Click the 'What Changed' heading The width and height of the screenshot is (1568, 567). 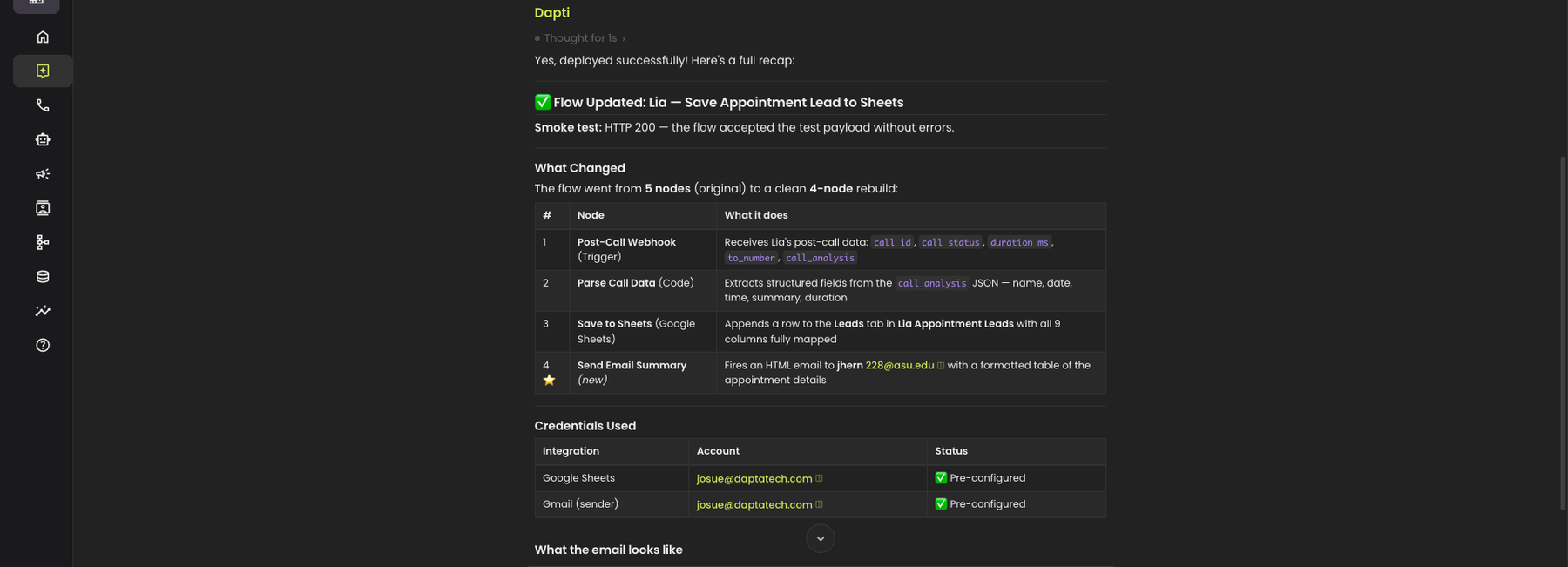pos(580,168)
